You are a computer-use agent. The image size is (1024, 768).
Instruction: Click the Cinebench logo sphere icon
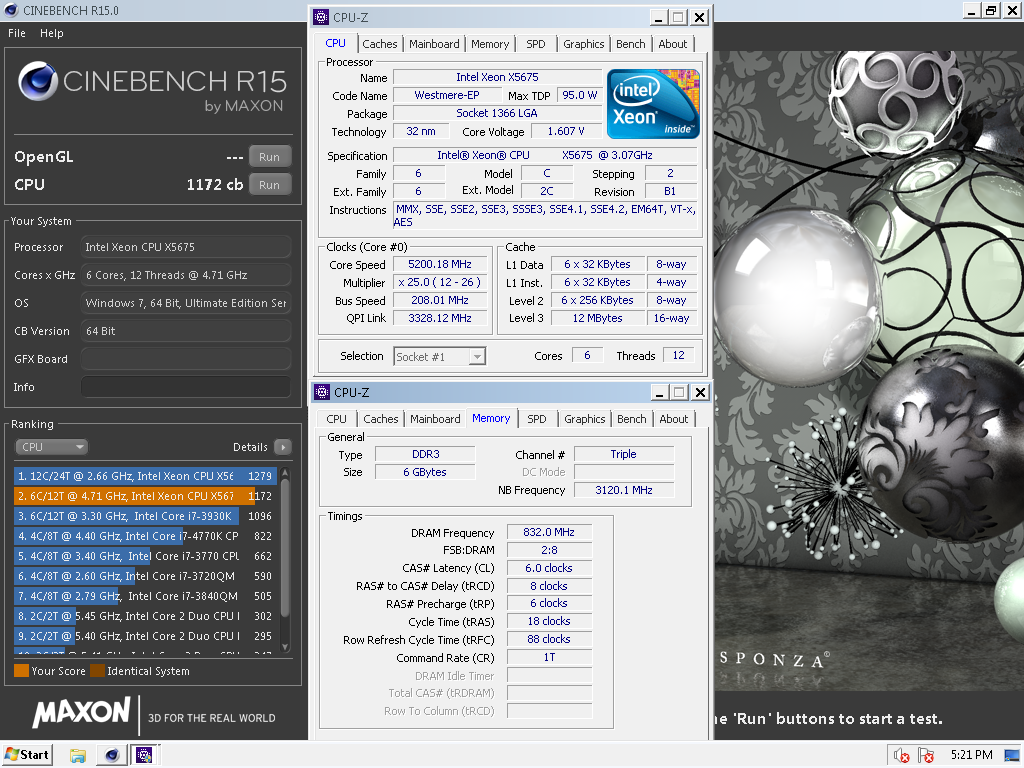point(38,81)
